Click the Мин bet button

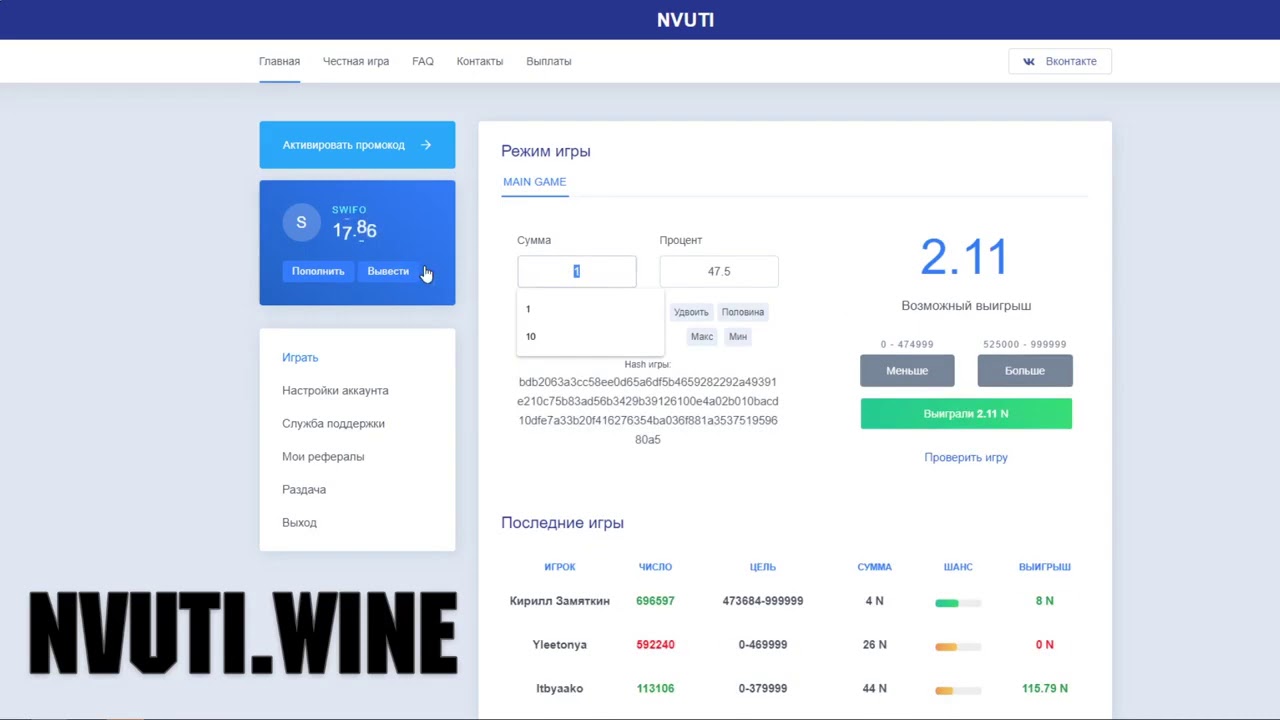(x=738, y=336)
